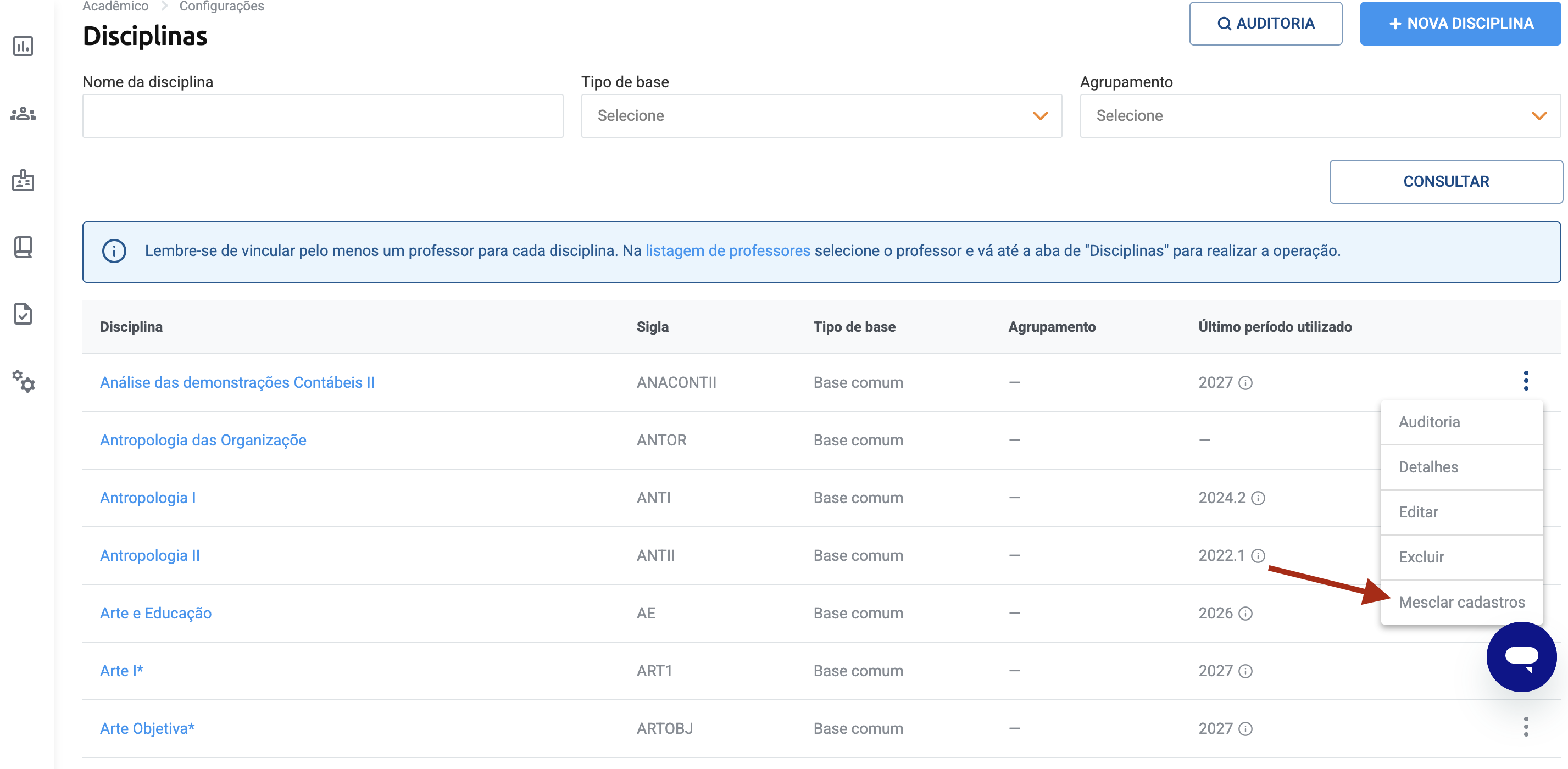The width and height of the screenshot is (1568, 769).
Task: Choose Mesclar cadastros in the context menu
Action: tap(1461, 603)
